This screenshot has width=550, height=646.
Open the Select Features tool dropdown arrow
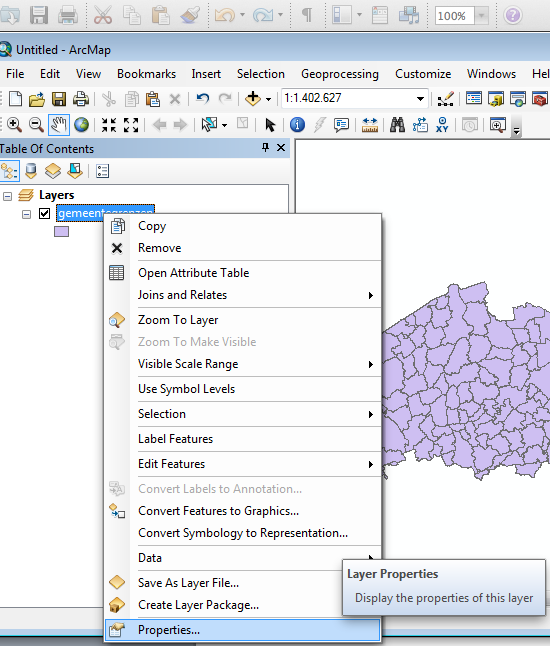pyautogui.click(x=225, y=125)
